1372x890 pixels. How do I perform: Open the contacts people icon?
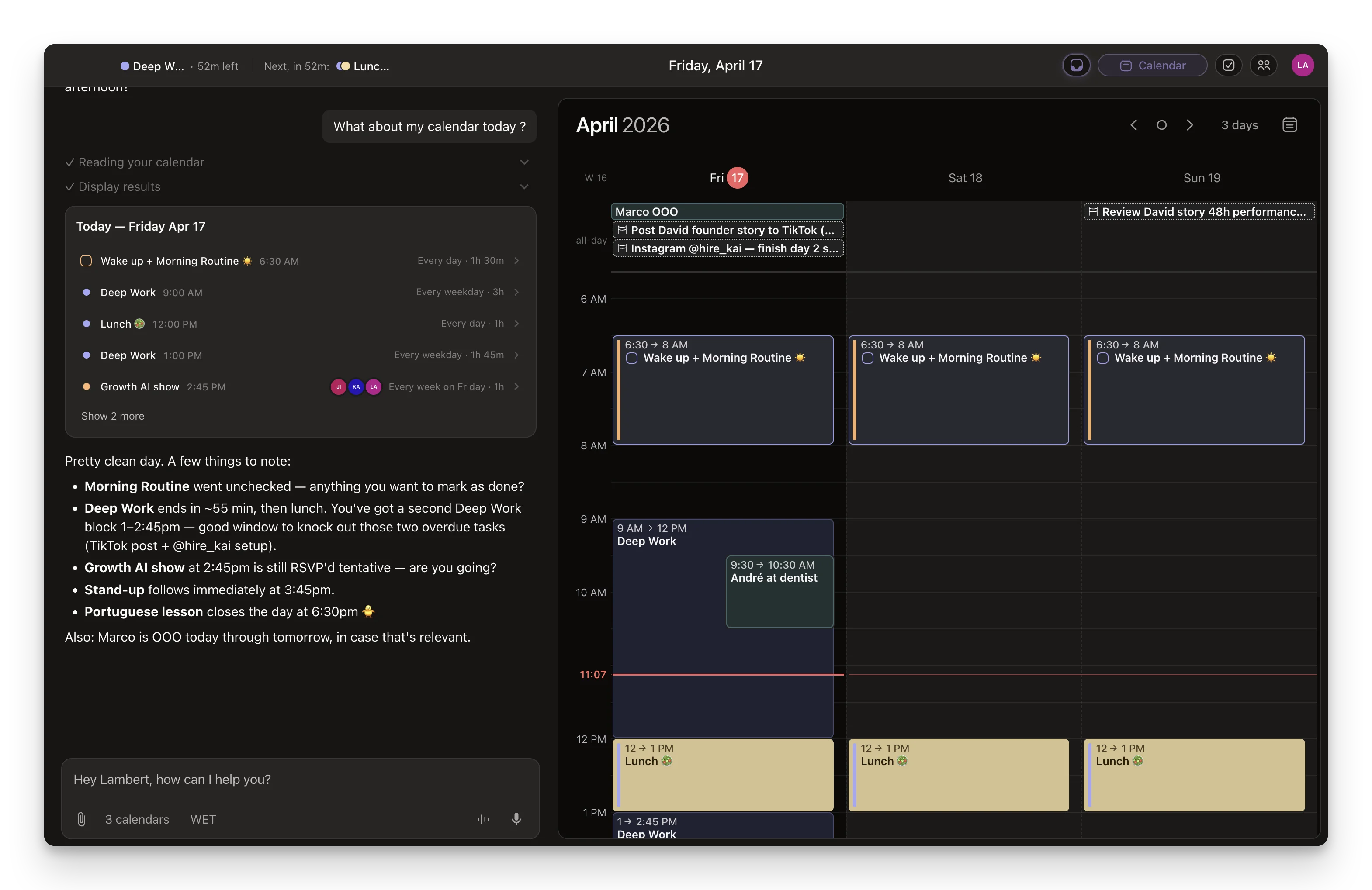(1264, 66)
